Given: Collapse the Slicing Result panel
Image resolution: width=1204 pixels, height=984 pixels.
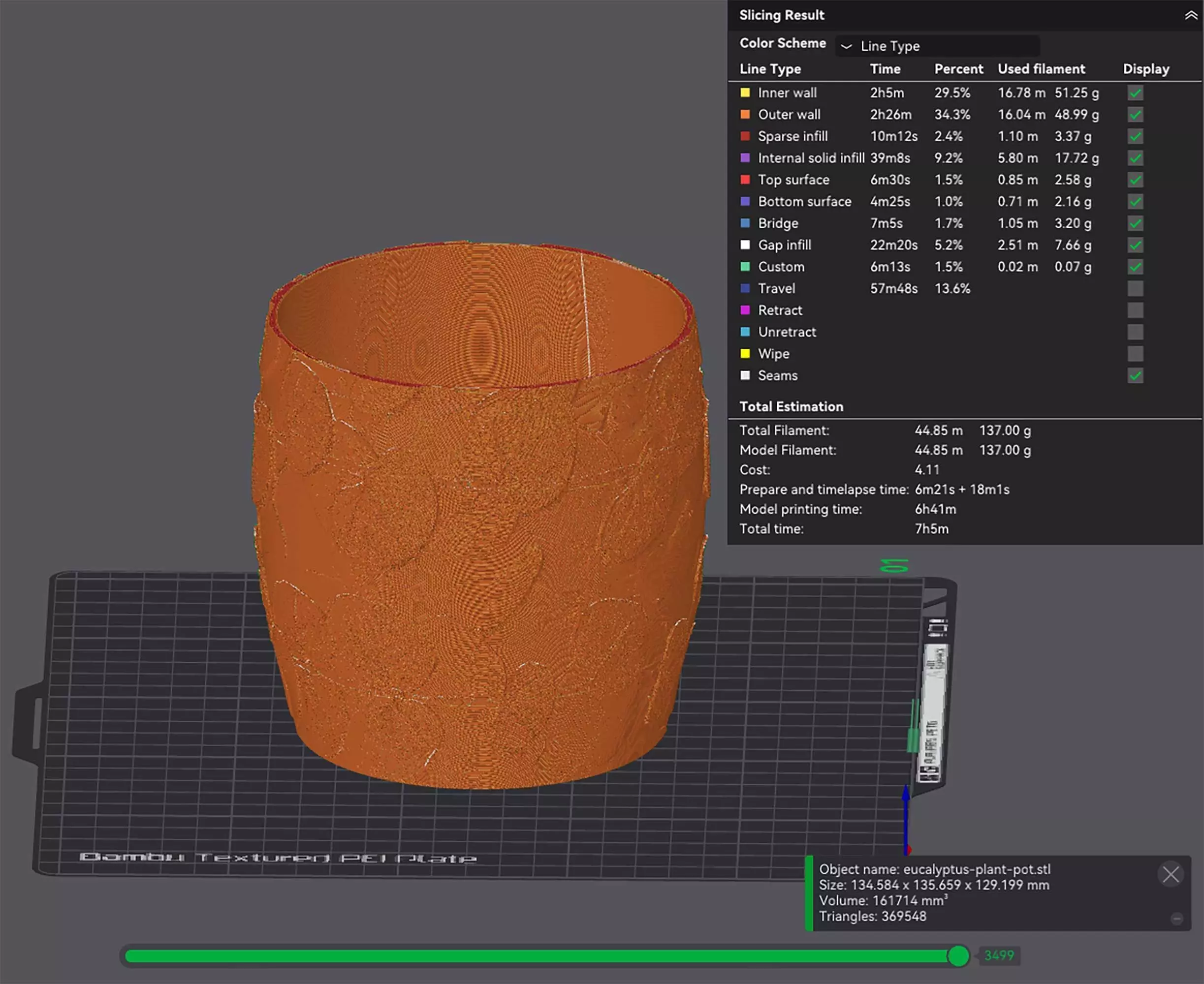Looking at the screenshot, I should tap(1190, 15).
